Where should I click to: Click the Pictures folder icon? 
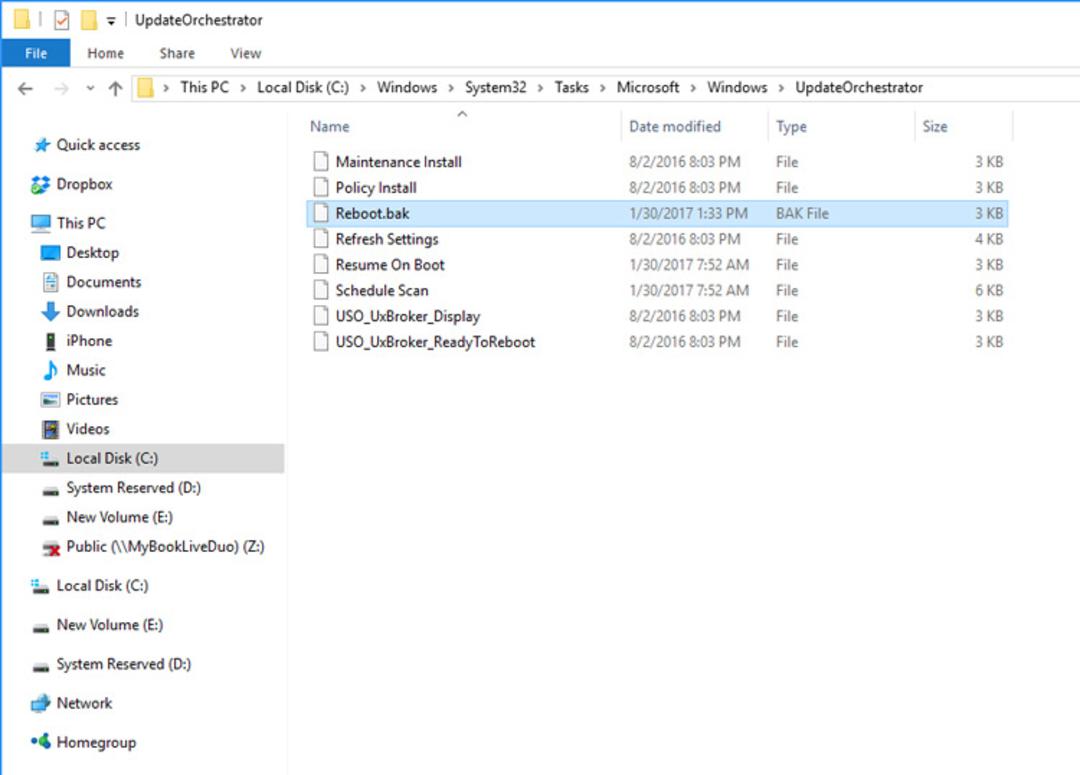point(50,400)
